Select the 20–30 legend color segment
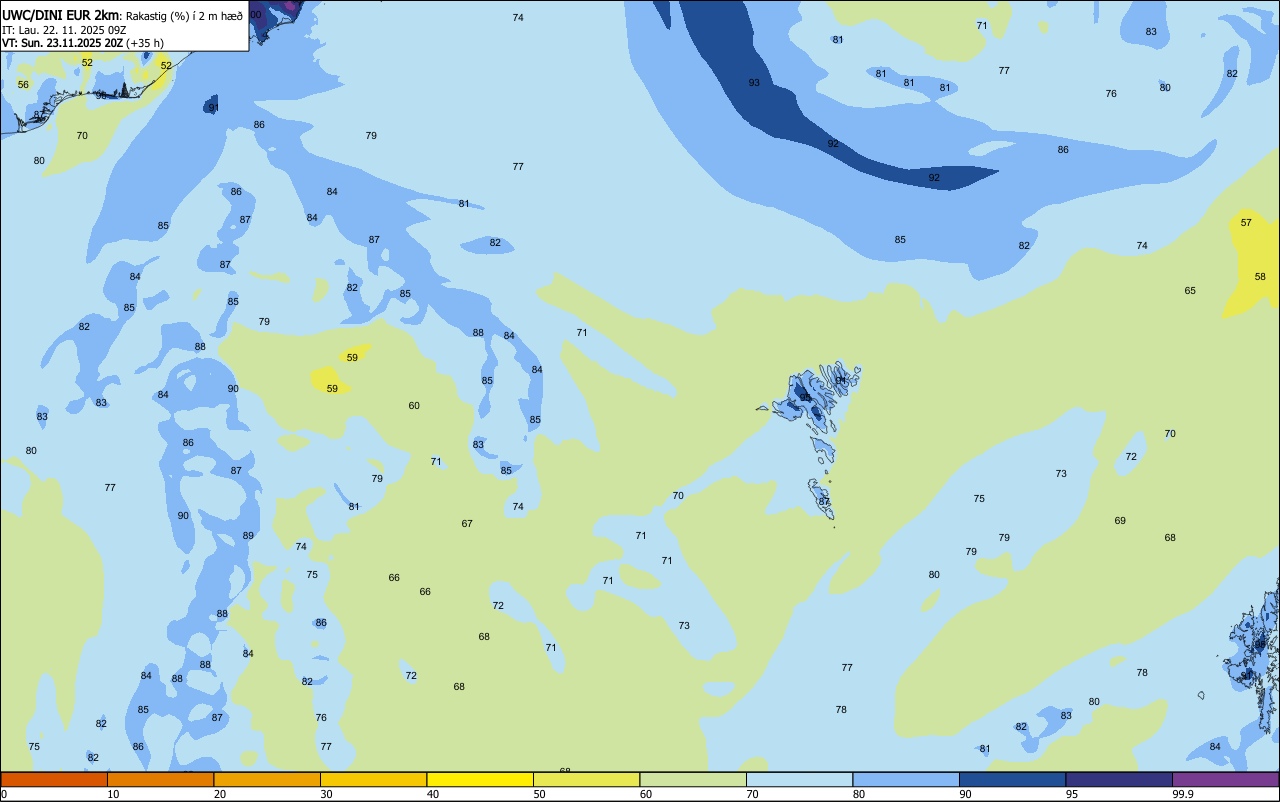The height and width of the screenshot is (802, 1280). point(267,779)
